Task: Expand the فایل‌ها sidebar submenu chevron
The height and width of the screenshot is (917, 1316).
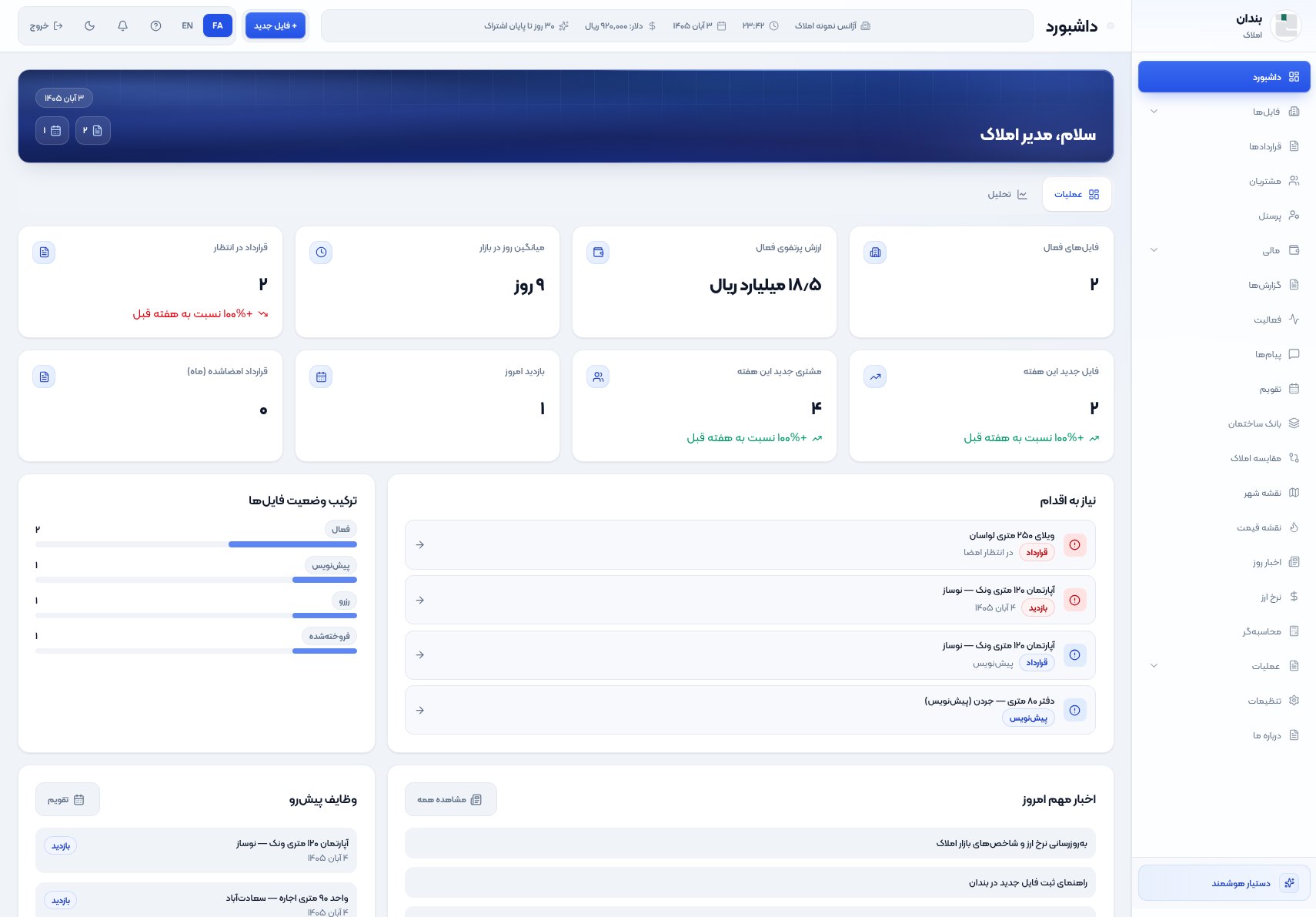Action: click(x=1154, y=112)
